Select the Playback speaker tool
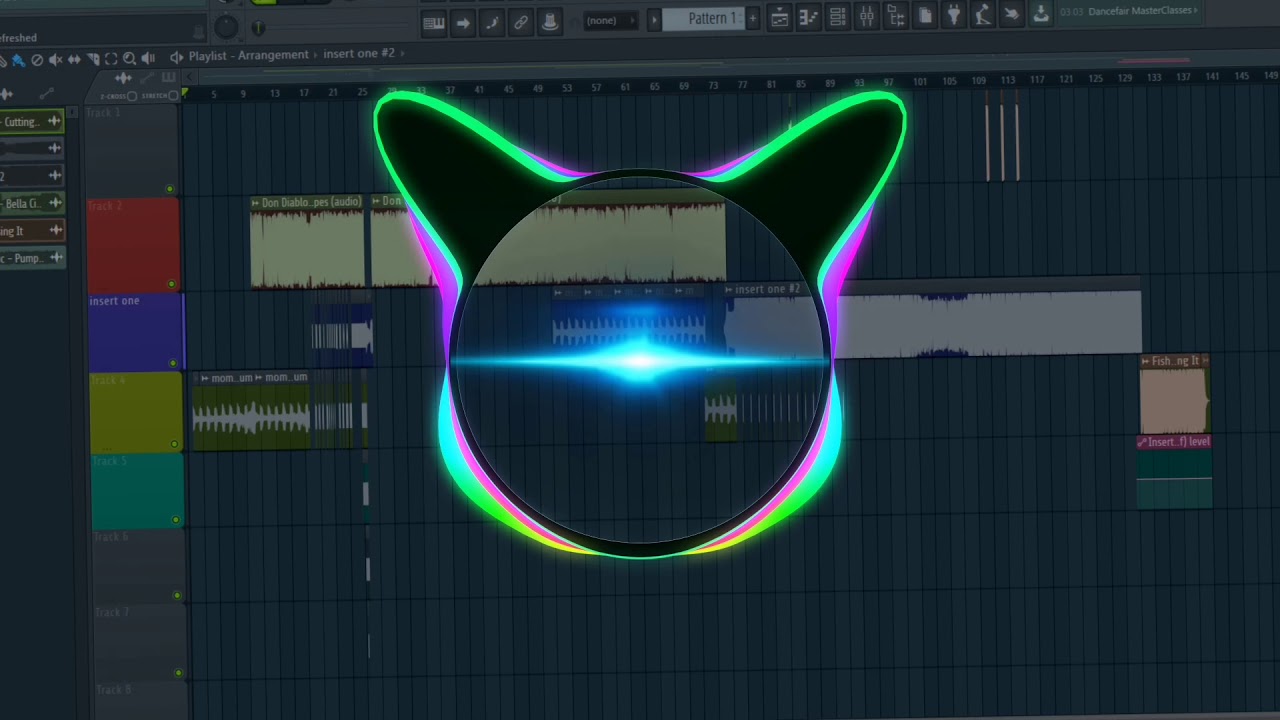 (x=148, y=58)
